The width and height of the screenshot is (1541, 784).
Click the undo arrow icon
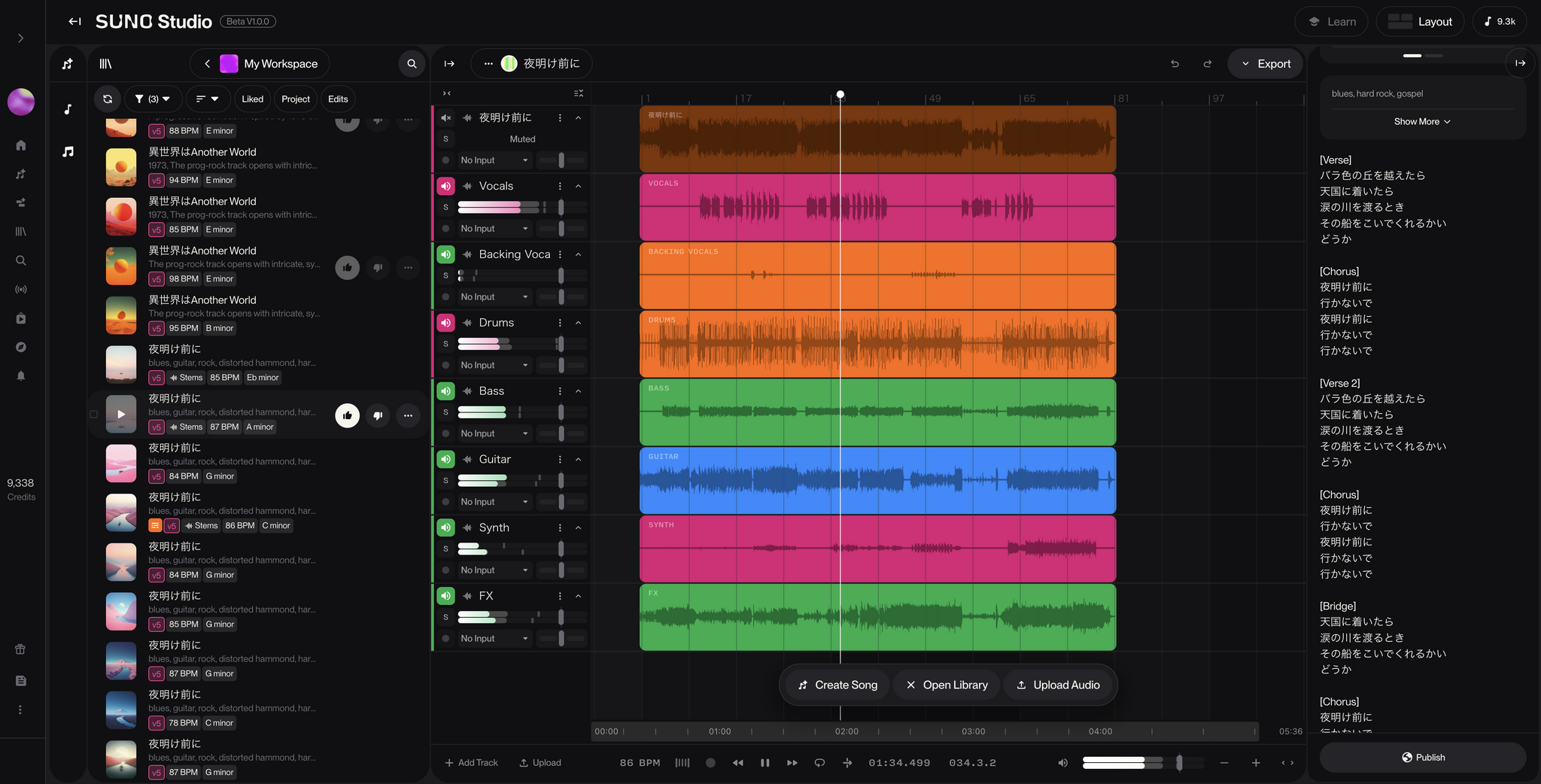tap(1175, 64)
